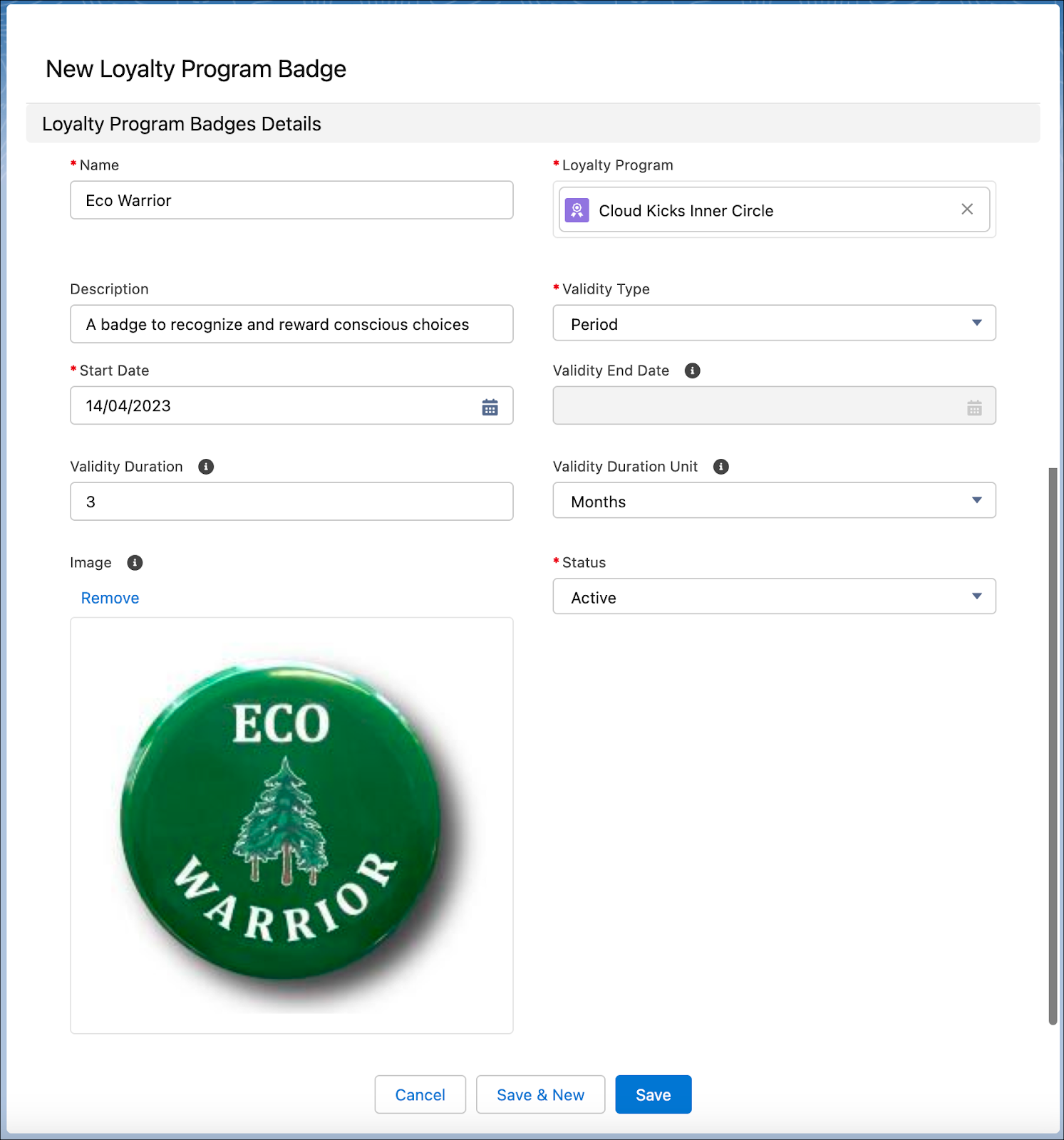The height and width of the screenshot is (1140, 1064).
Task: Show info tooltip for Validity End Date
Action: pos(692,370)
